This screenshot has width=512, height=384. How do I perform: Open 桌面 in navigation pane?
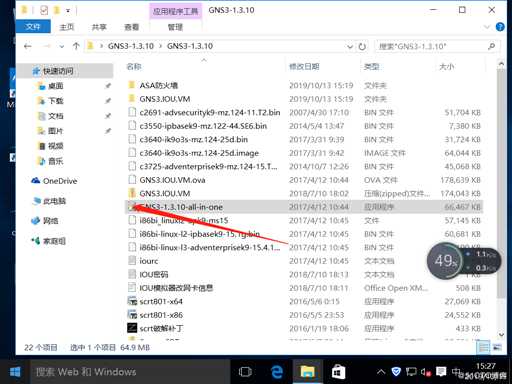tap(56, 86)
